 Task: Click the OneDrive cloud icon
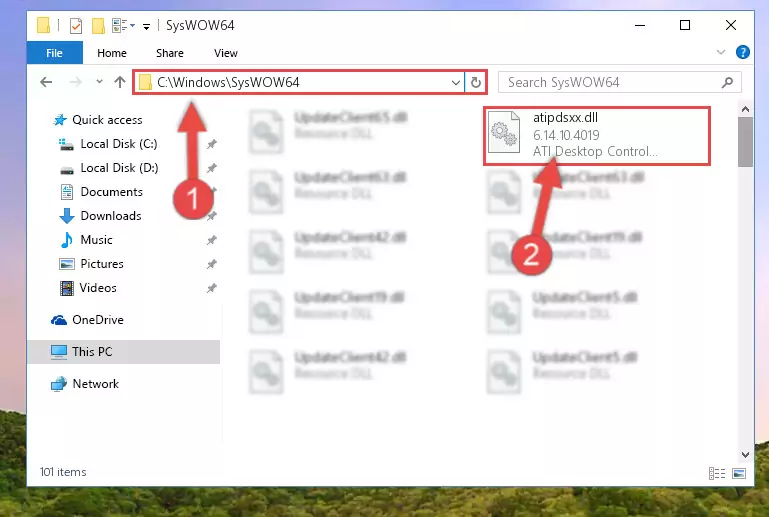(x=59, y=320)
